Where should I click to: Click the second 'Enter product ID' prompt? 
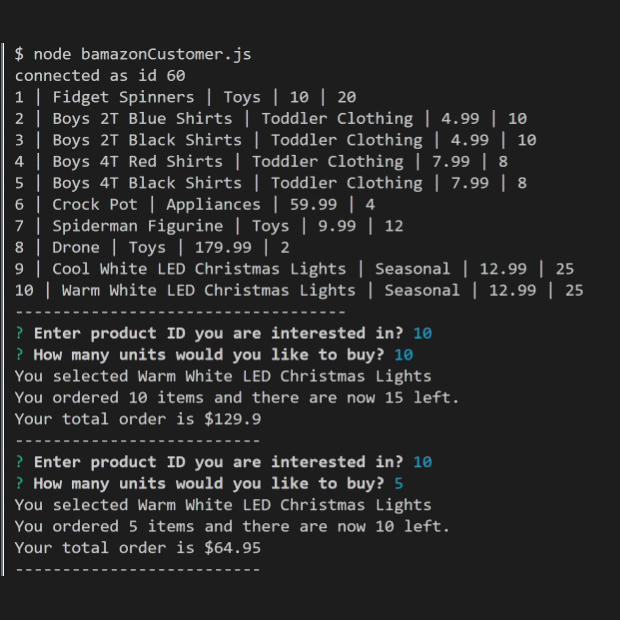[x=223, y=462]
